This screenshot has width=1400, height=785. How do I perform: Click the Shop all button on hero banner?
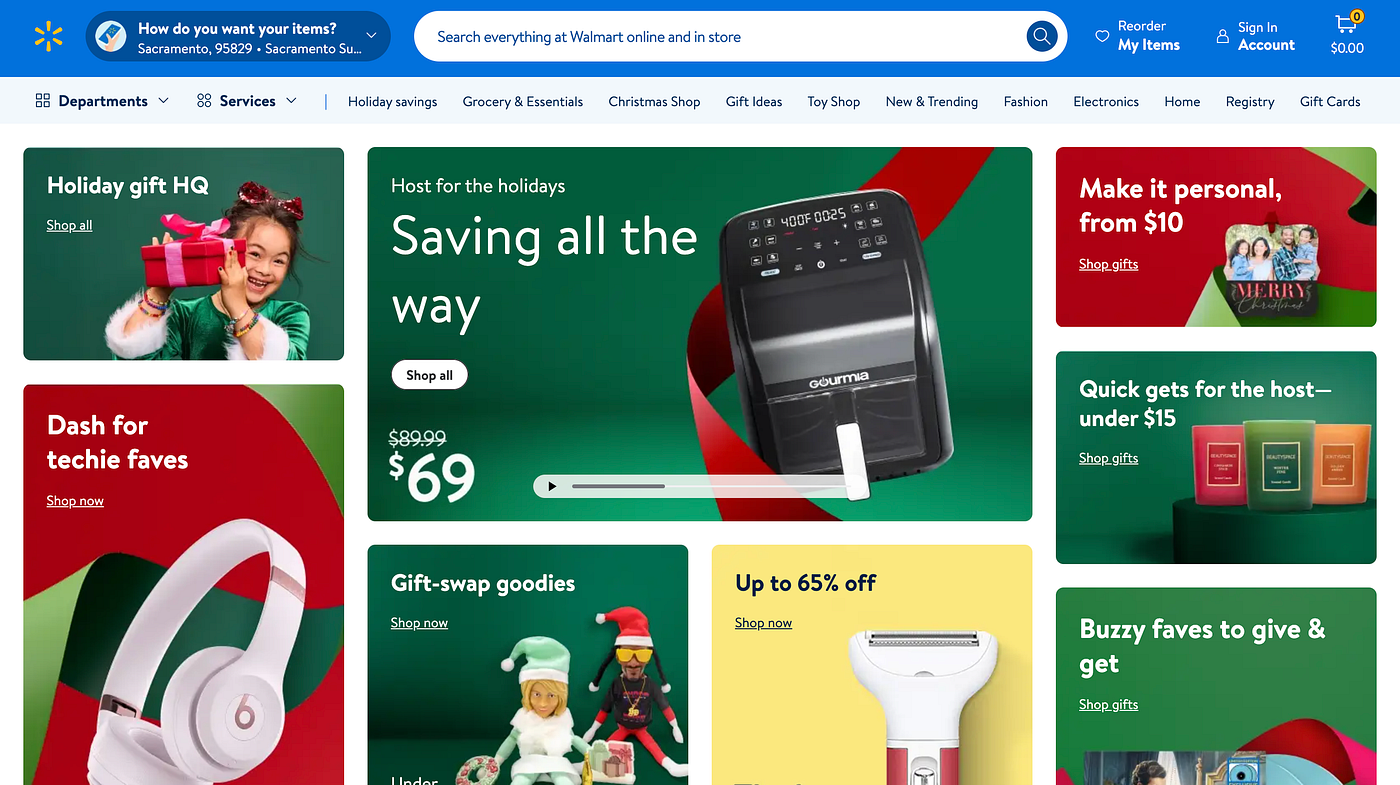pyautogui.click(x=429, y=375)
